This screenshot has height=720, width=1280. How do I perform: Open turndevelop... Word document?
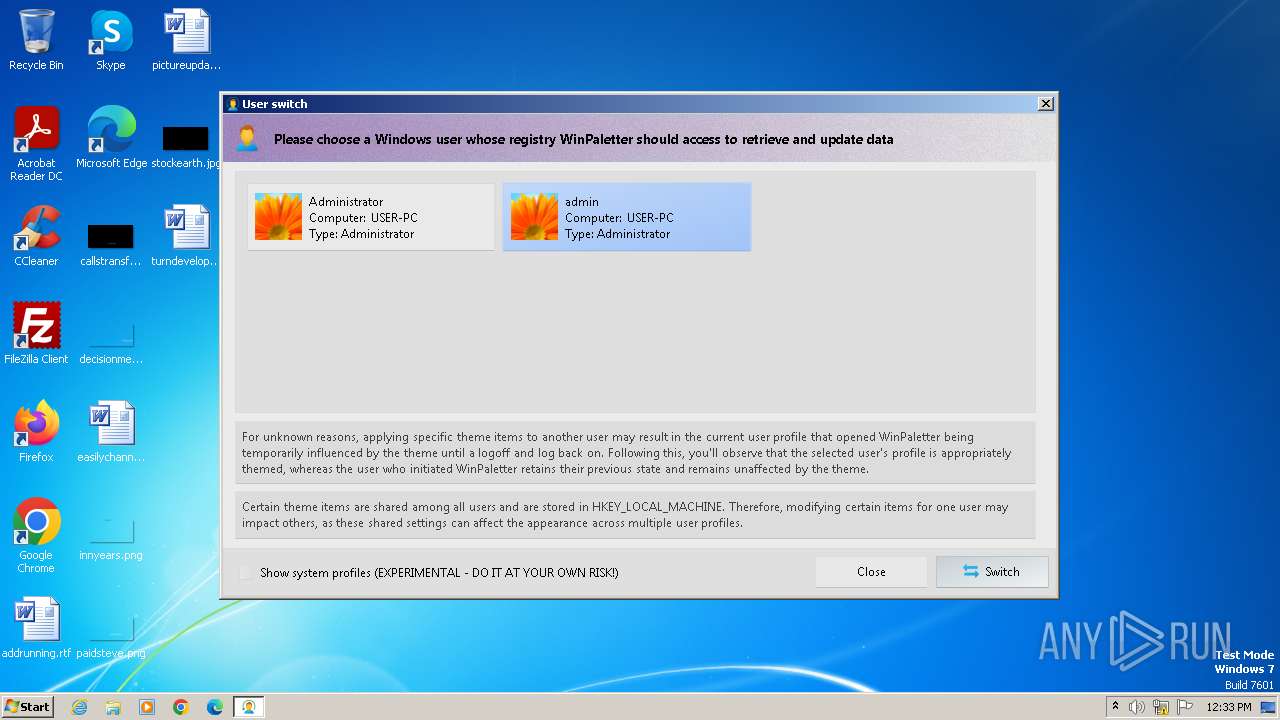tap(186, 236)
